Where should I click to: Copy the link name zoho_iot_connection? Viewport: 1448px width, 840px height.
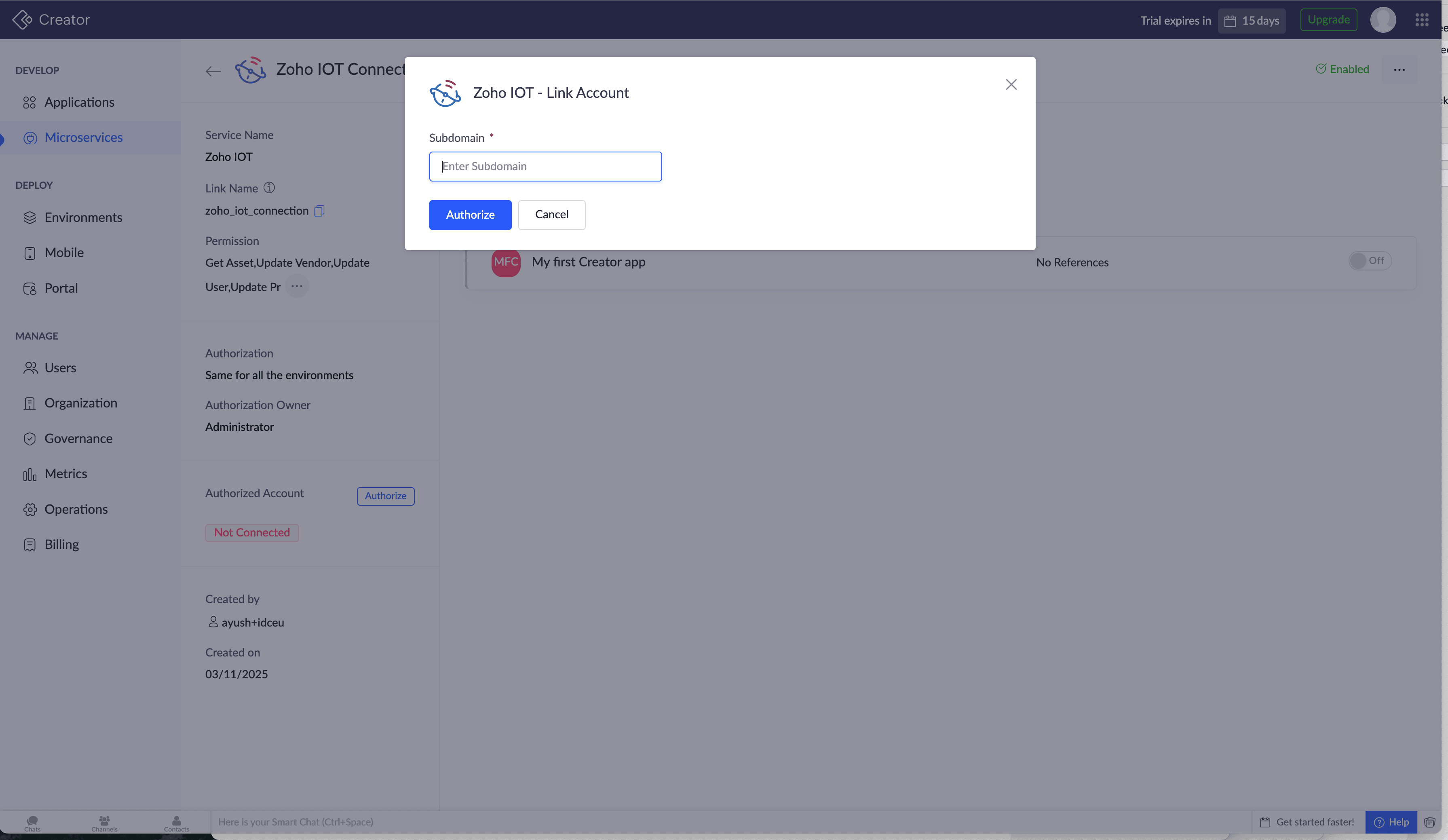(x=319, y=211)
